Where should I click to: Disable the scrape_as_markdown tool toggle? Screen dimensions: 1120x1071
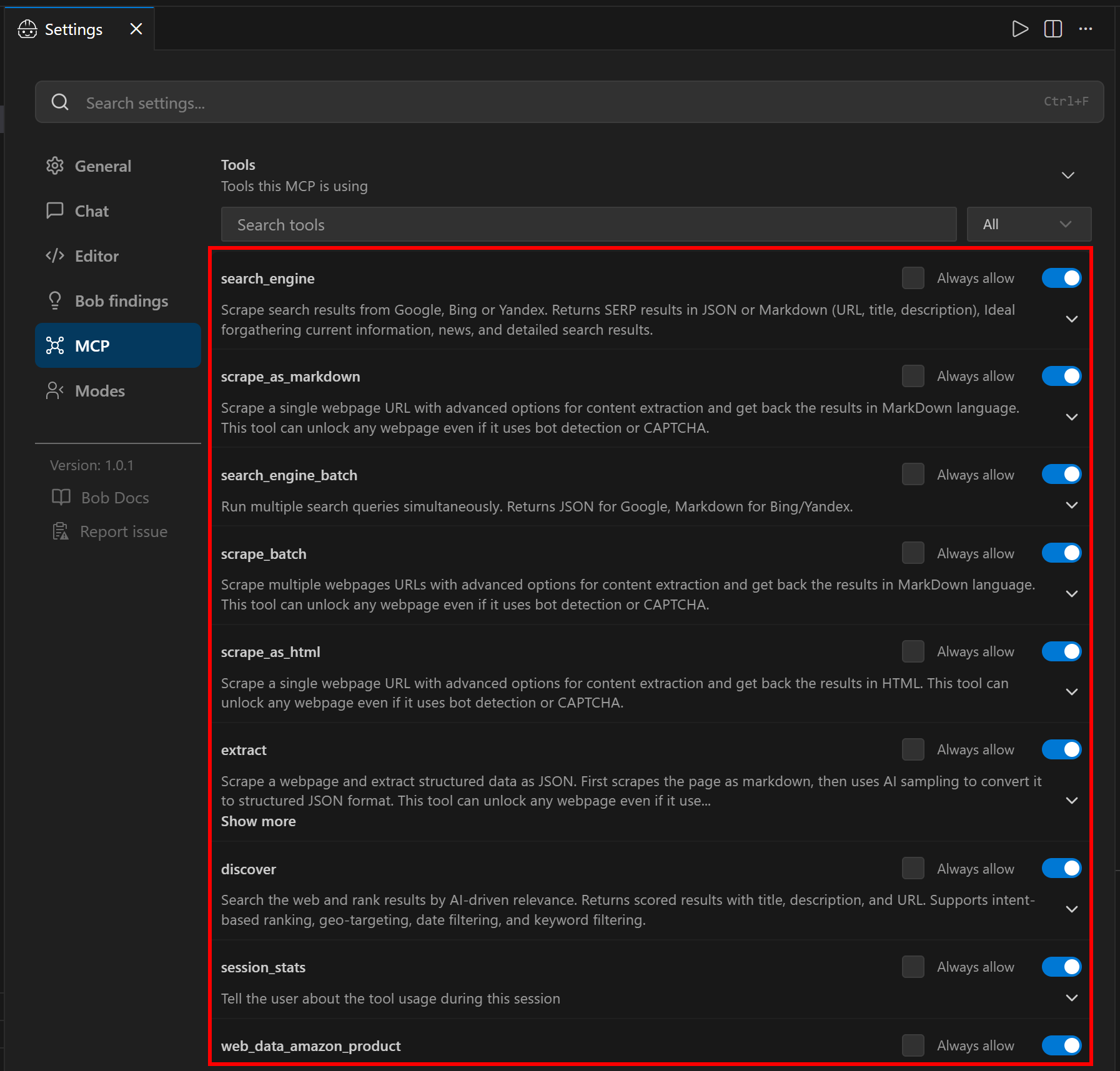click(1061, 376)
